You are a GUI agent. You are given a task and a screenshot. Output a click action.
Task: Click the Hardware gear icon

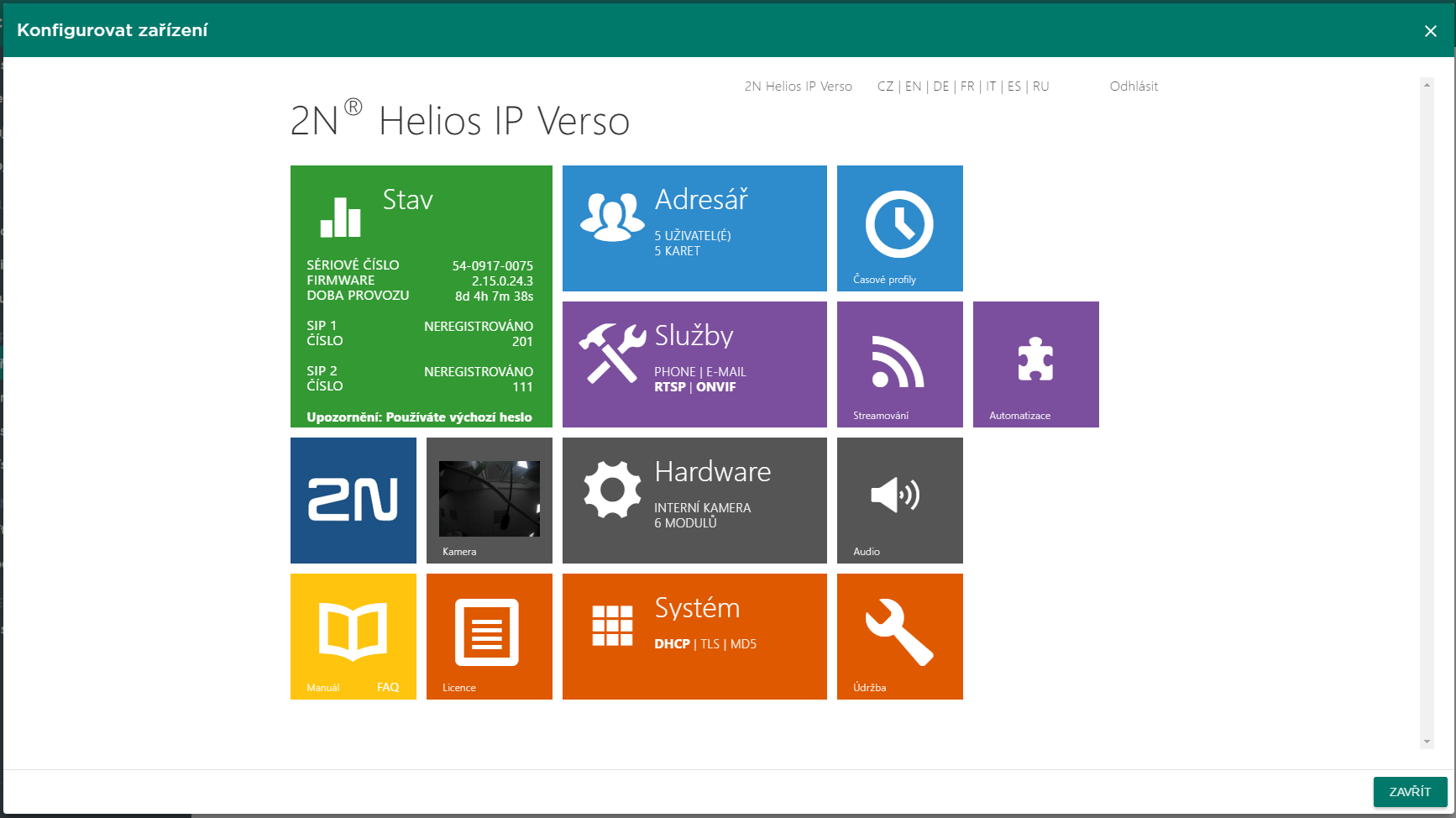point(612,490)
